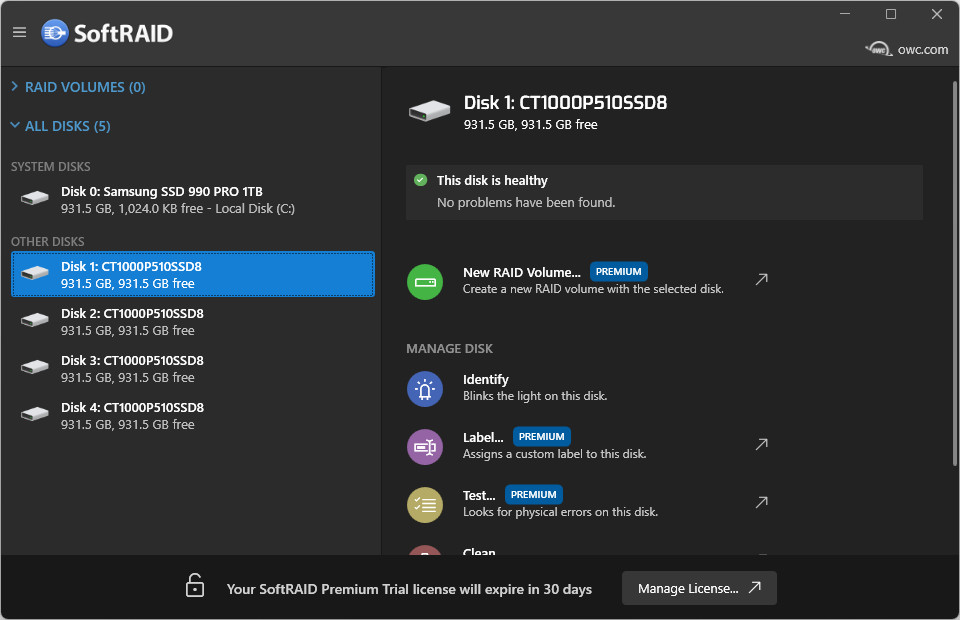
Task: Select Disk 1: CT1000P510SSD8 in list
Action: [x=193, y=274]
